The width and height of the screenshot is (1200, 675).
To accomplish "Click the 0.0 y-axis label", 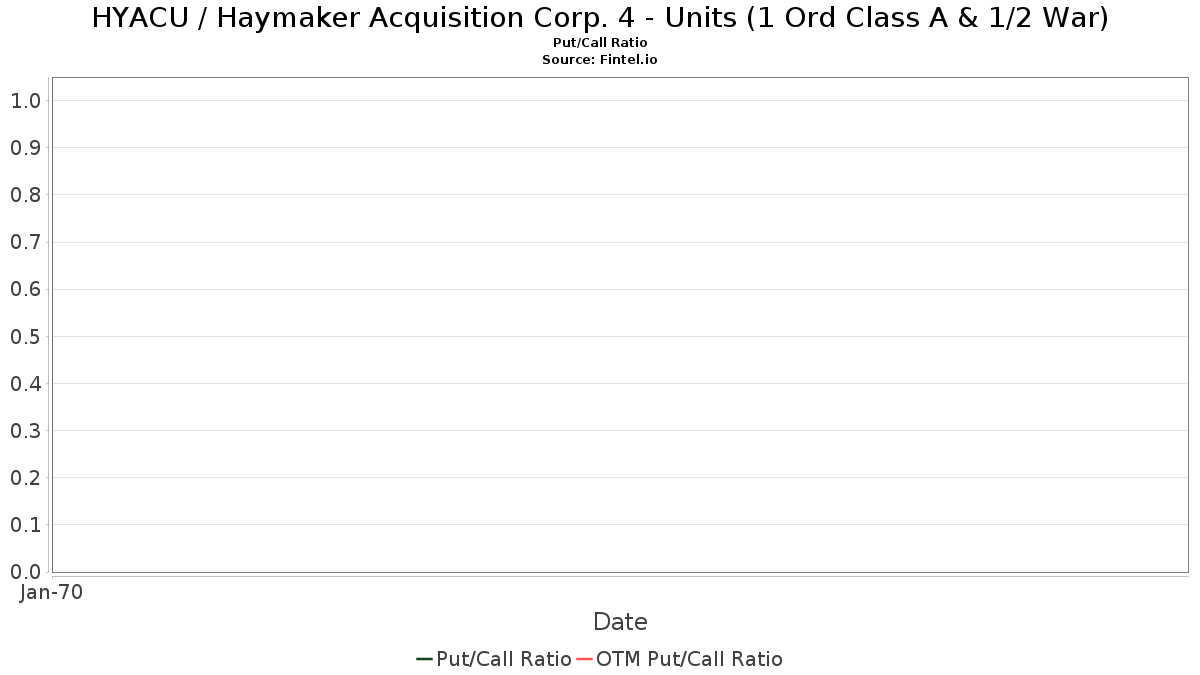I will (x=26, y=572).
